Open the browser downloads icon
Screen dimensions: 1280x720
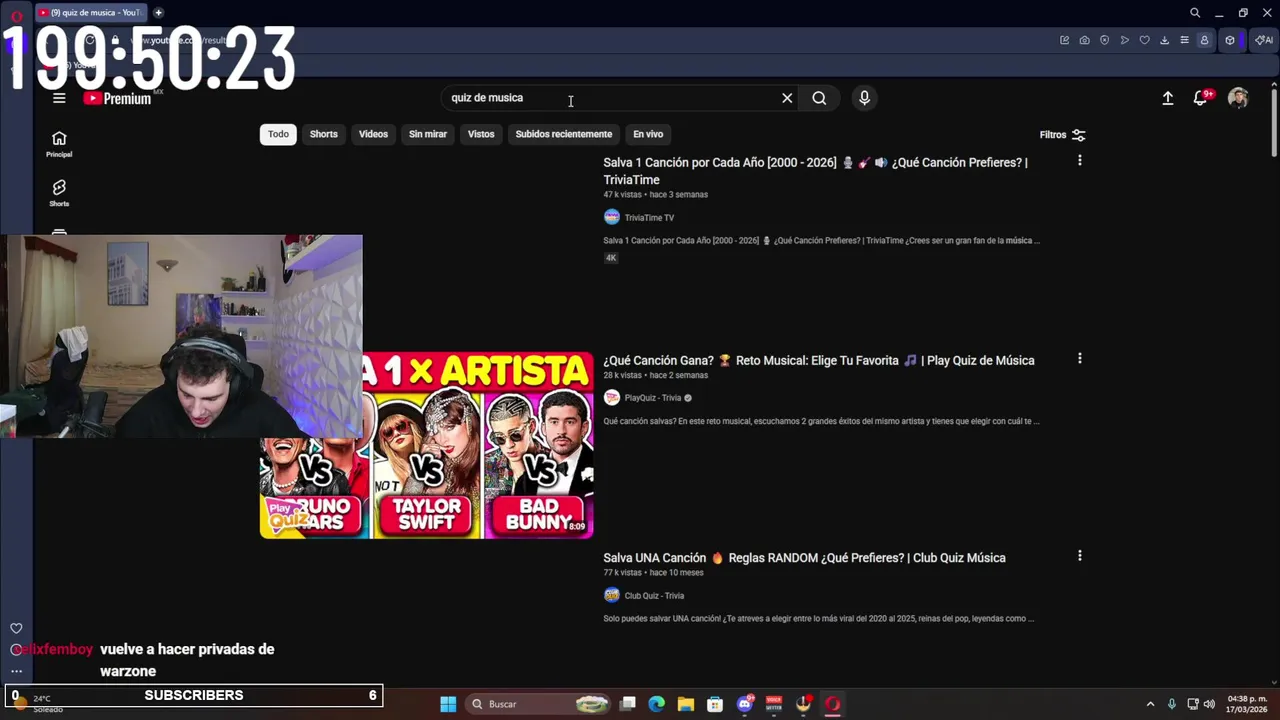click(x=1164, y=40)
